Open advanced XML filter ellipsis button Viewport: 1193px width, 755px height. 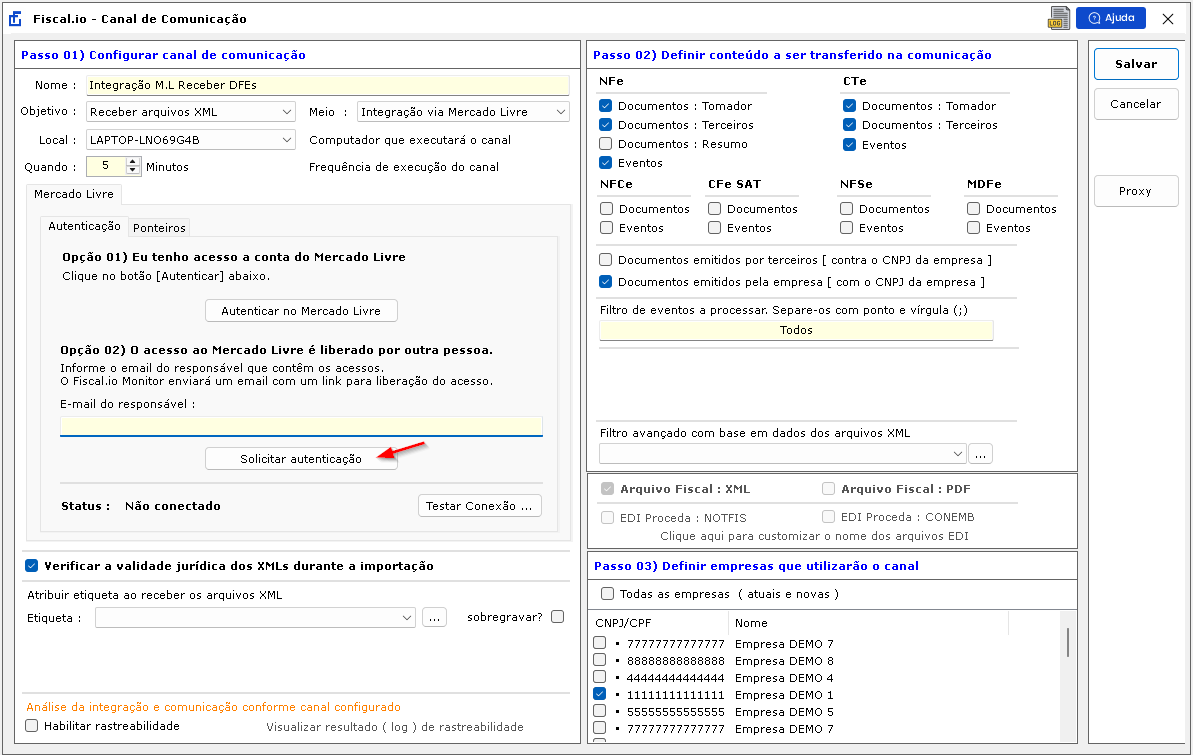pos(980,454)
